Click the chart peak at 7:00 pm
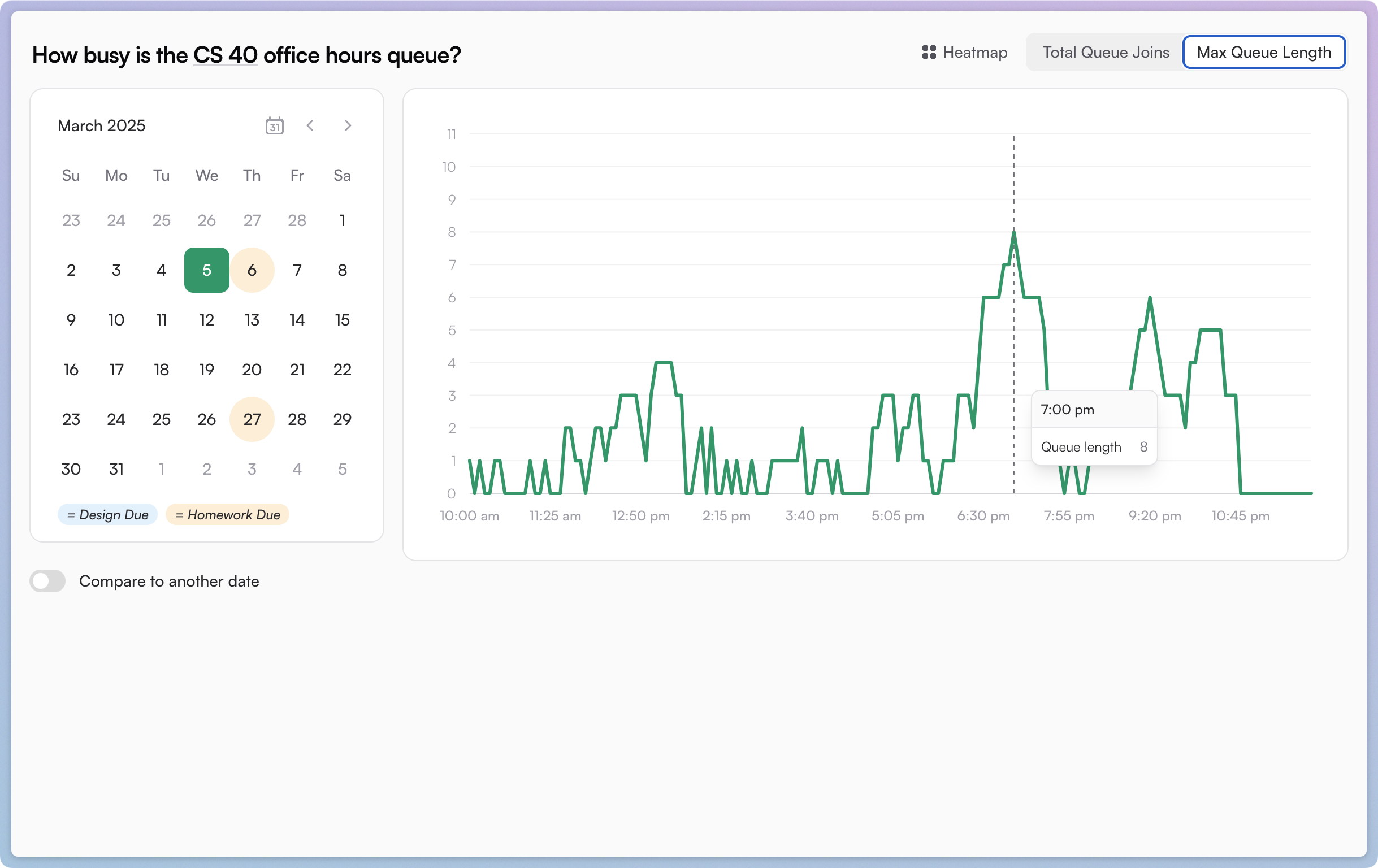 coord(1013,232)
